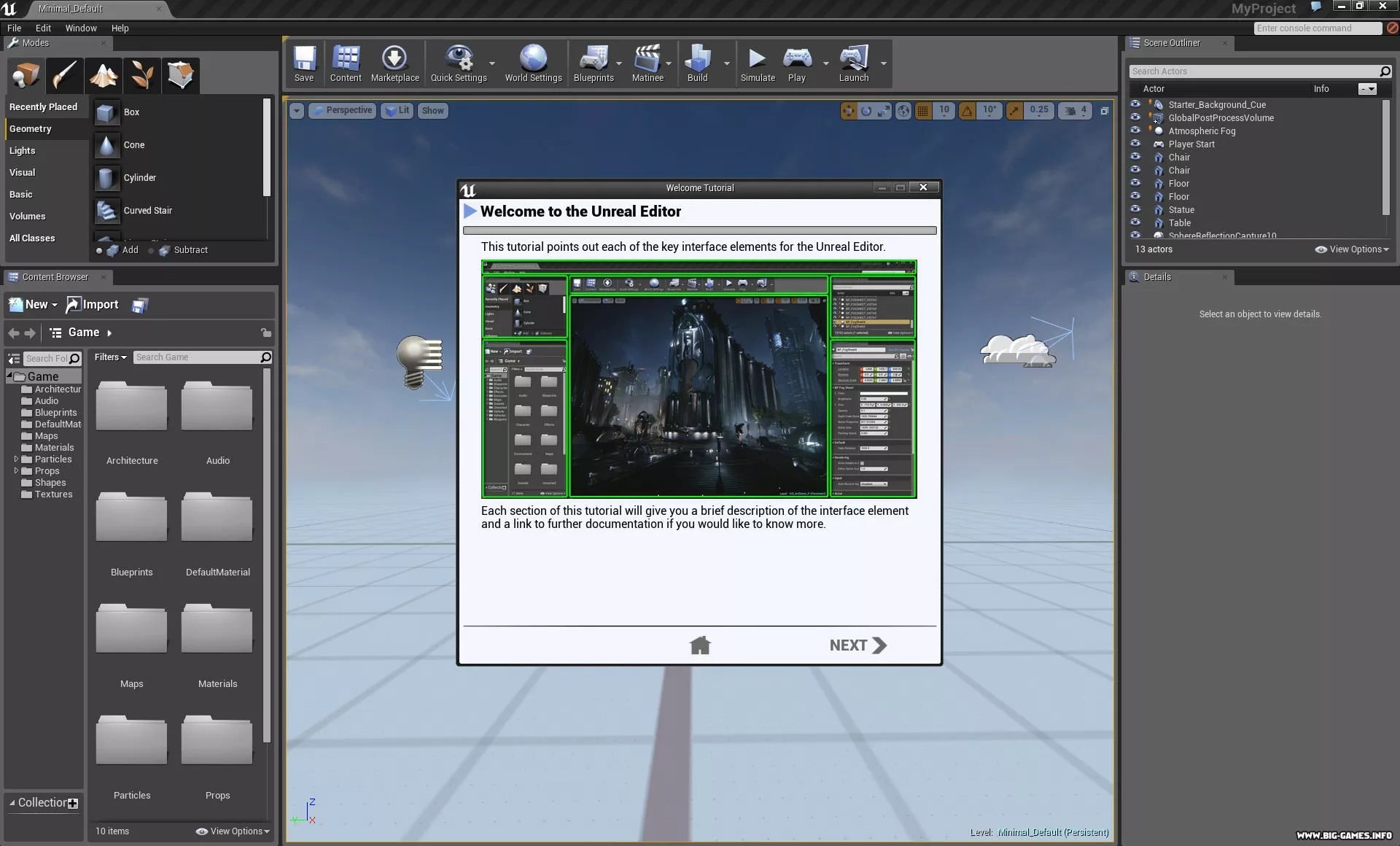1400x846 pixels.
Task: Select the Lights category tab
Action: [x=23, y=151]
